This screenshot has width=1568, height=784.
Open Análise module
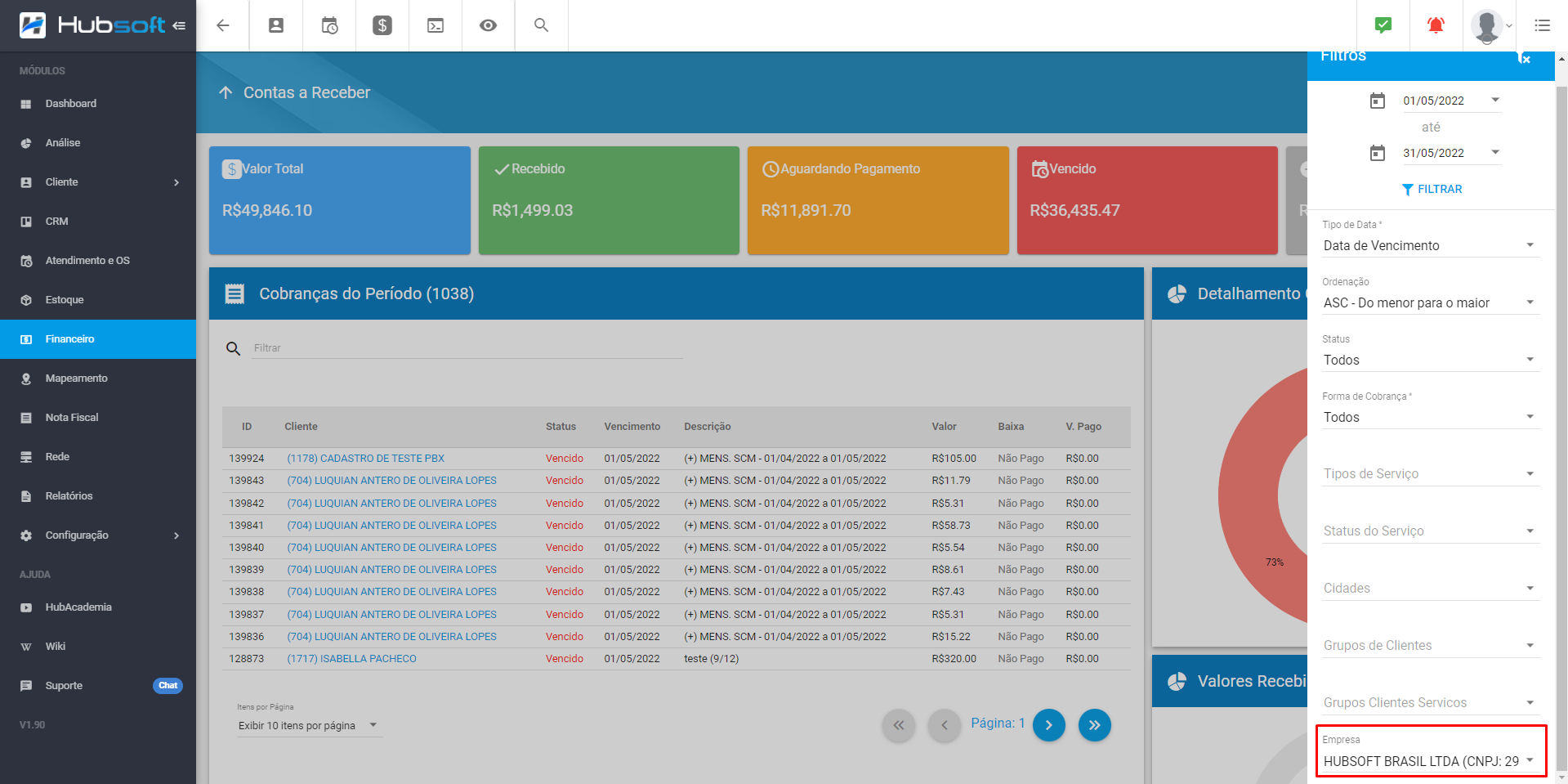point(98,143)
